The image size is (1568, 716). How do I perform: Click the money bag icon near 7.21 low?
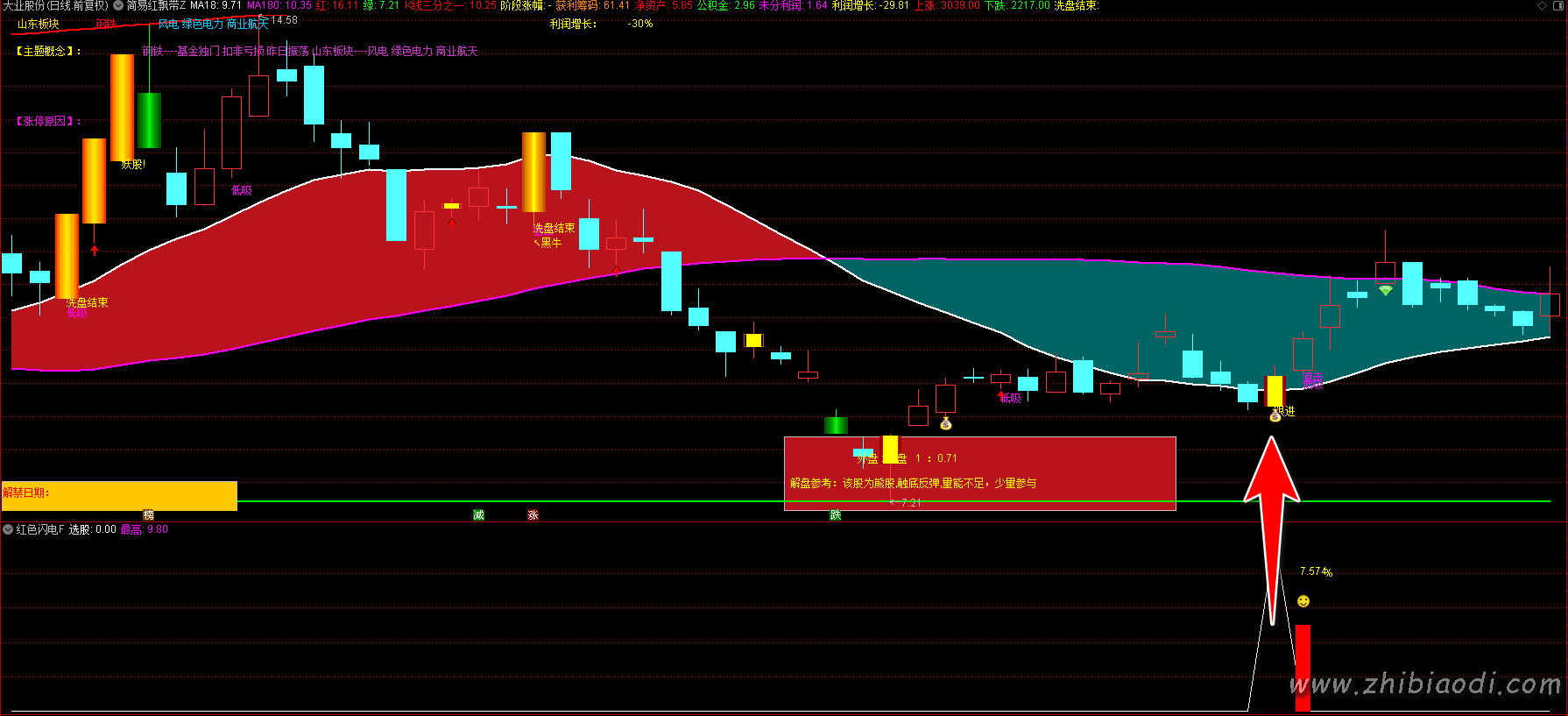[x=946, y=424]
